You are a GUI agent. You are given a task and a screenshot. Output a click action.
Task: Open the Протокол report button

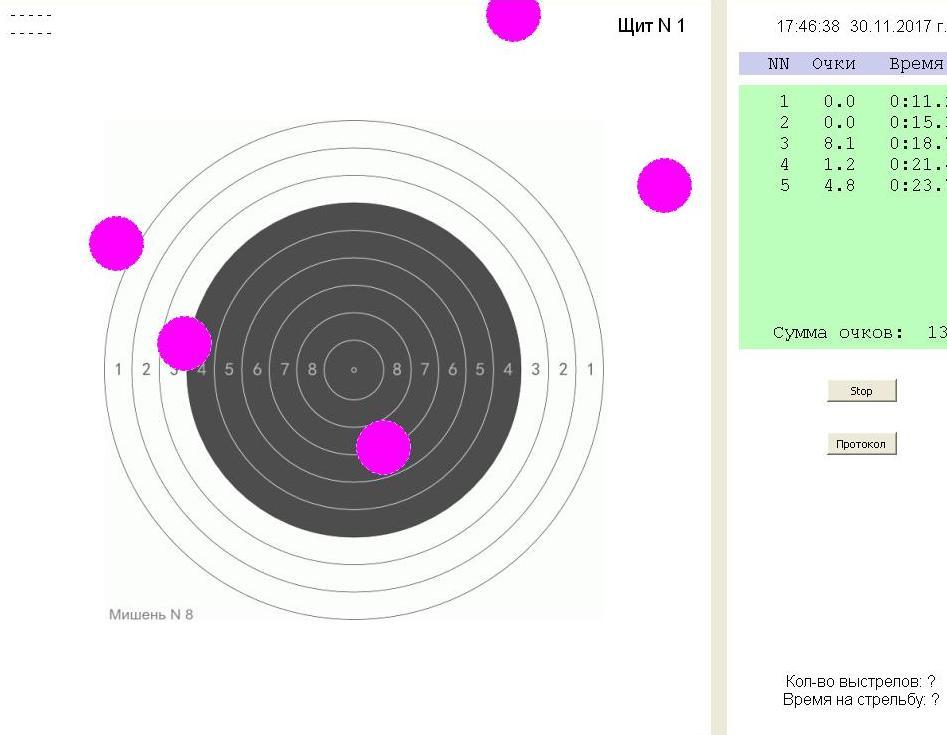[x=861, y=444]
